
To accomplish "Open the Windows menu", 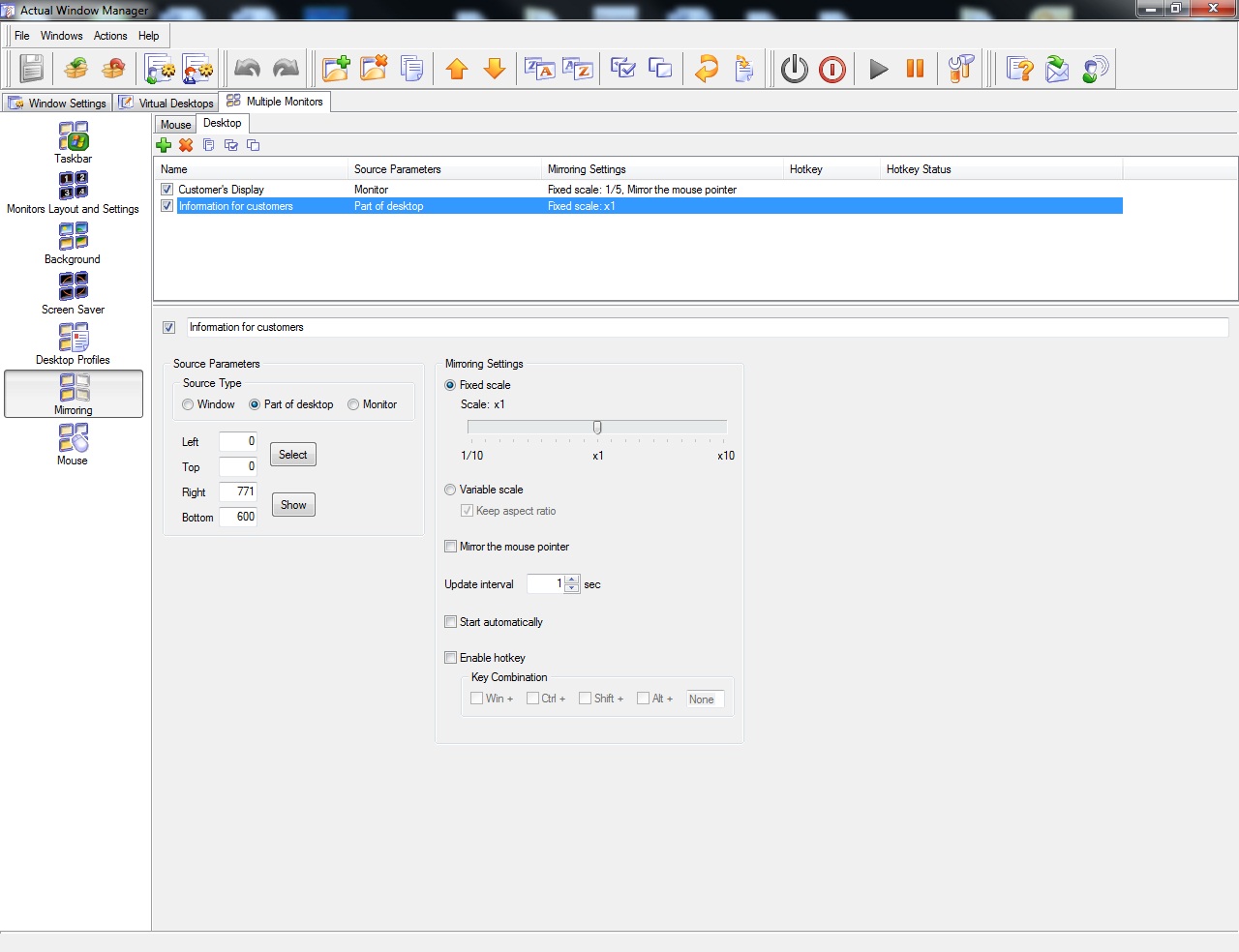I will pyautogui.click(x=62, y=36).
